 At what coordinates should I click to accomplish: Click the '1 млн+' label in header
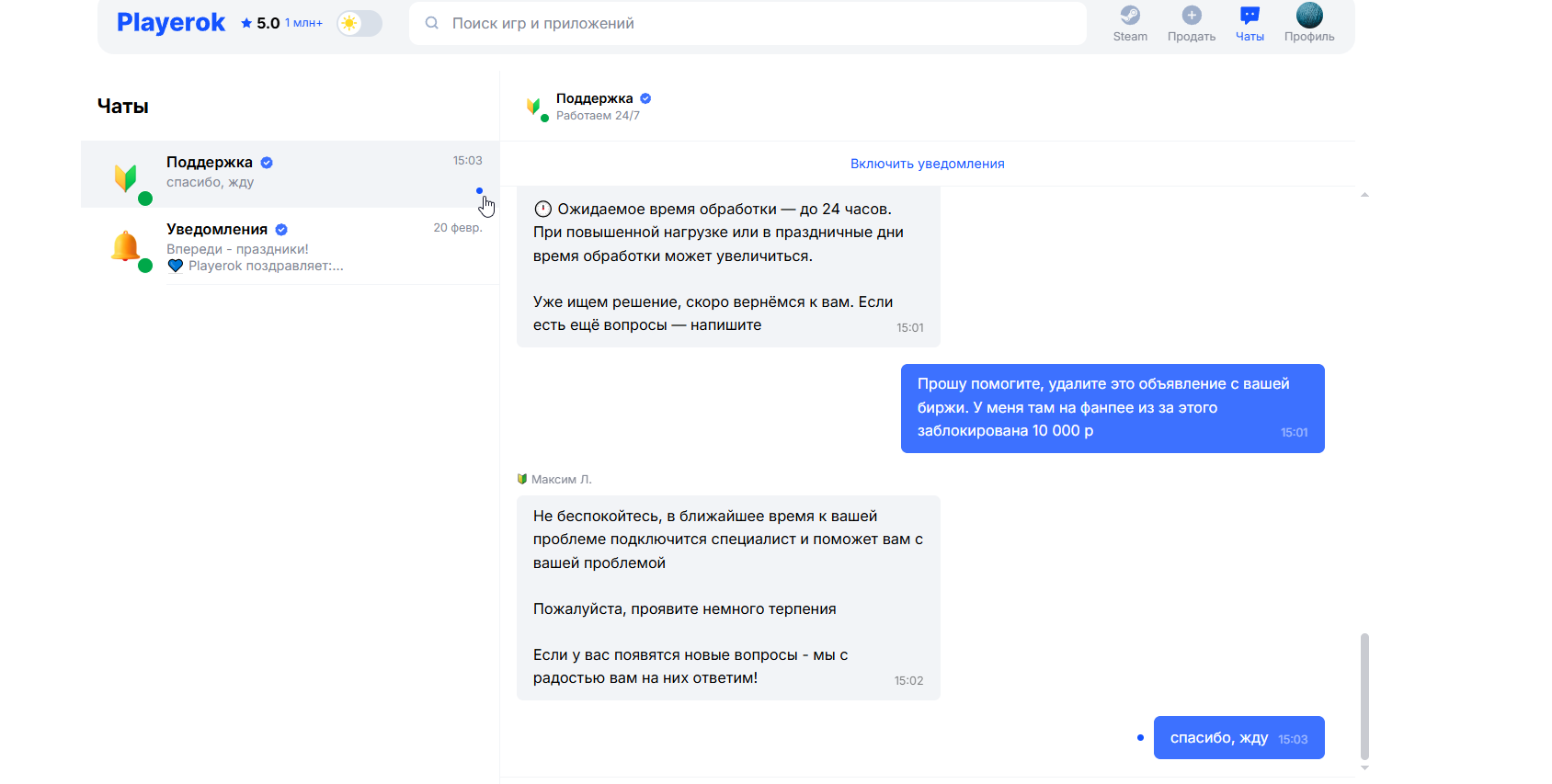pyautogui.click(x=303, y=23)
